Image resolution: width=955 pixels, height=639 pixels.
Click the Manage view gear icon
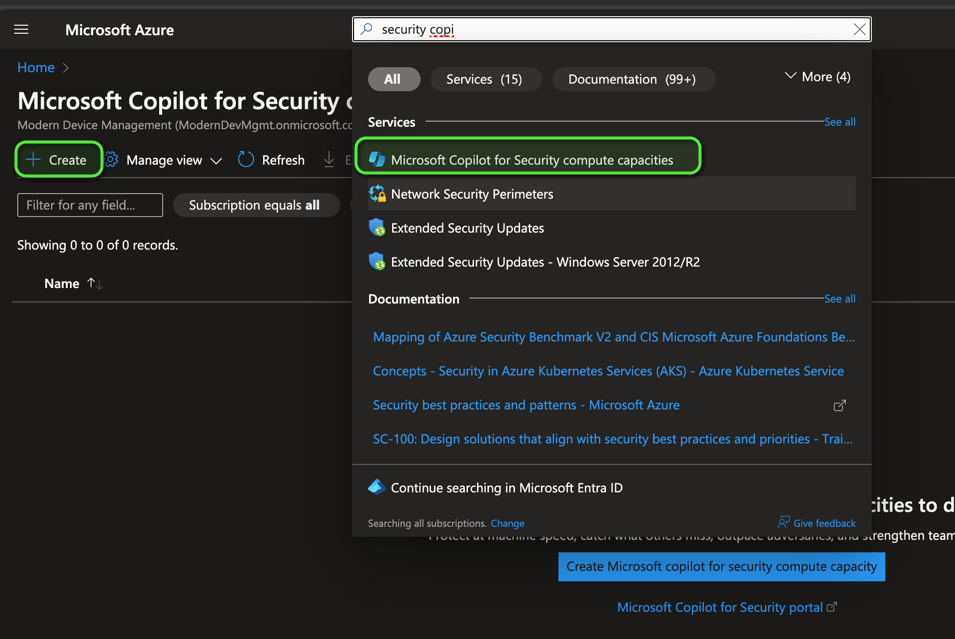(112, 160)
